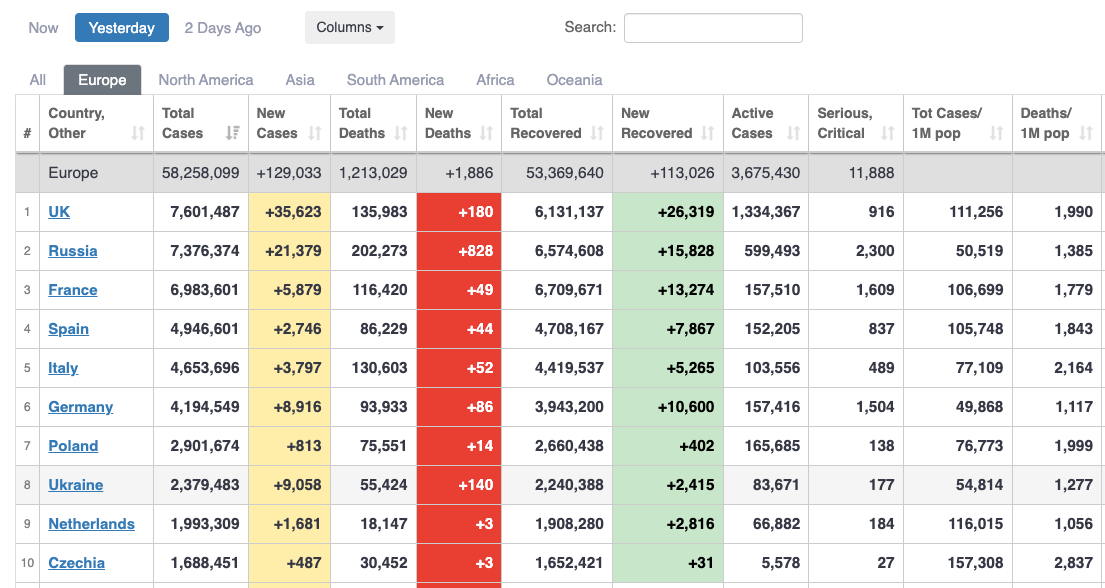Screen dimensions: 1105x588
Task: Open the UK country link
Action: tap(59, 212)
